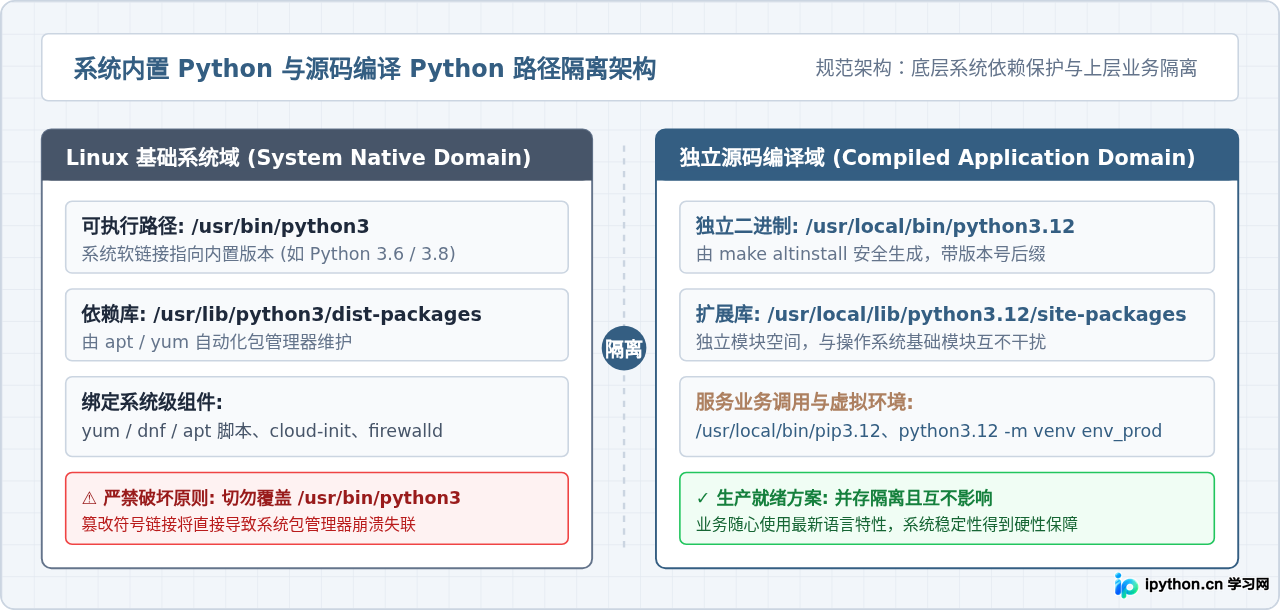
Task: Click the line 业务随心使用最新语言特性，系统稳定性得到硬性保障
Action: 887,524
